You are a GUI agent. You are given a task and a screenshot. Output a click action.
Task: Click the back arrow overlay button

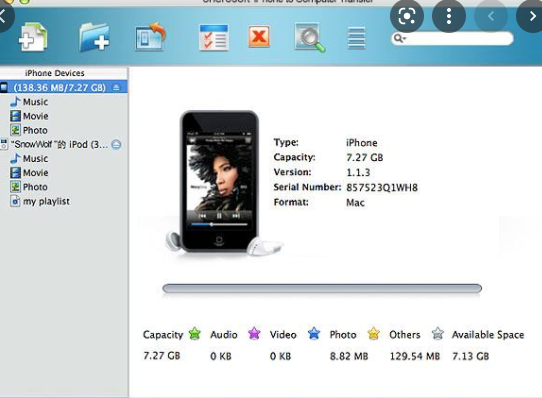3,16
